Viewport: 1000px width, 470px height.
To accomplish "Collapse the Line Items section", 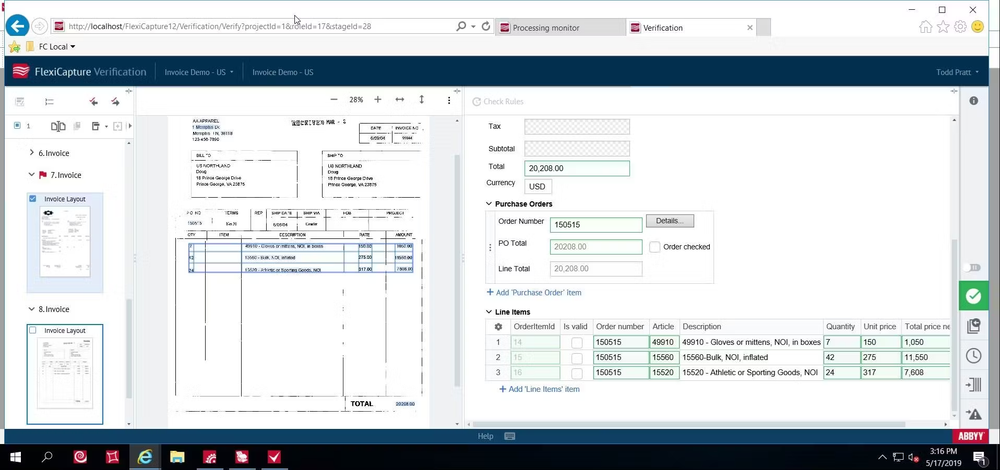I will pyautogui.click(x=489, y=312).
